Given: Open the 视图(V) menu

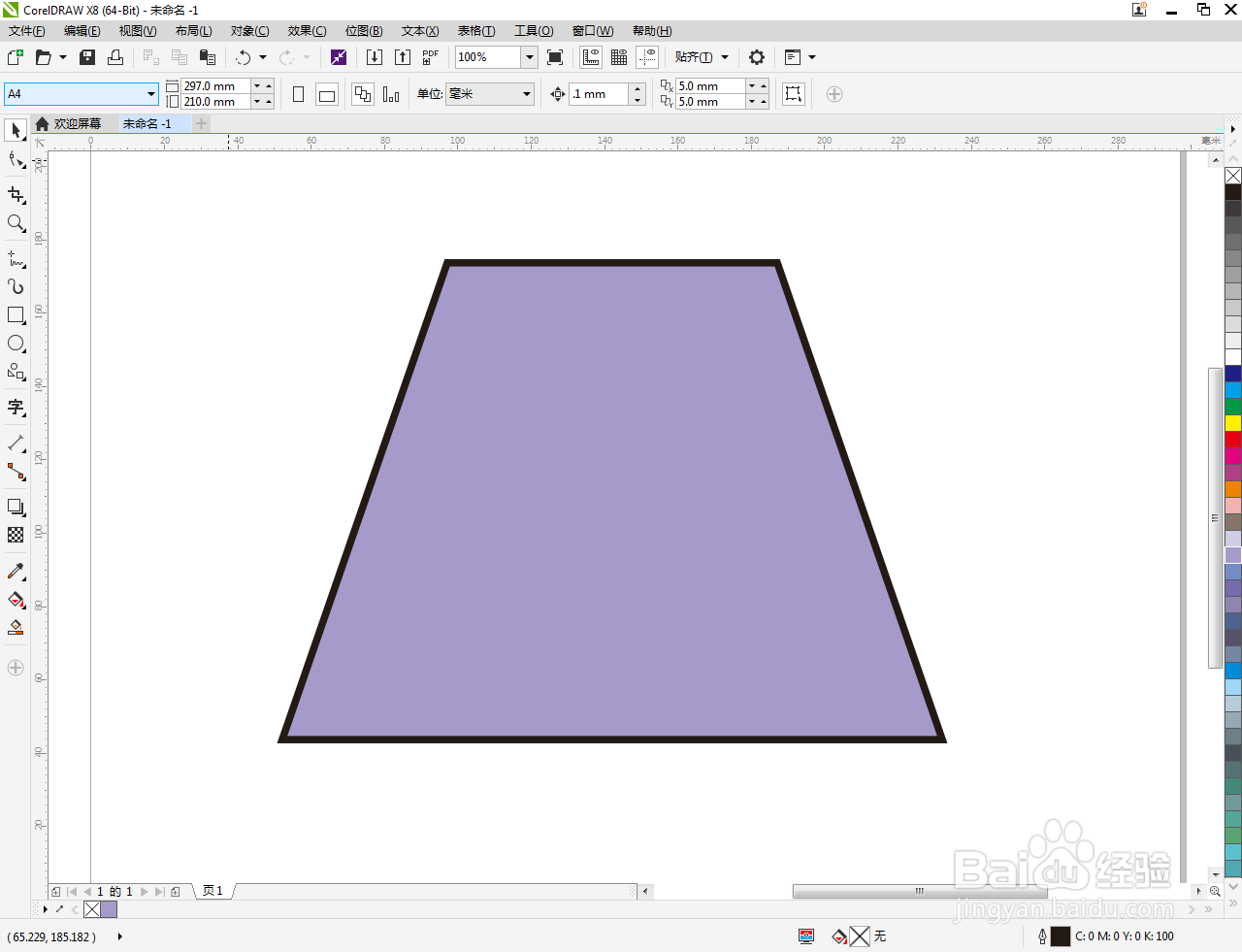Looking at the screenshot, I should point(138,31).
